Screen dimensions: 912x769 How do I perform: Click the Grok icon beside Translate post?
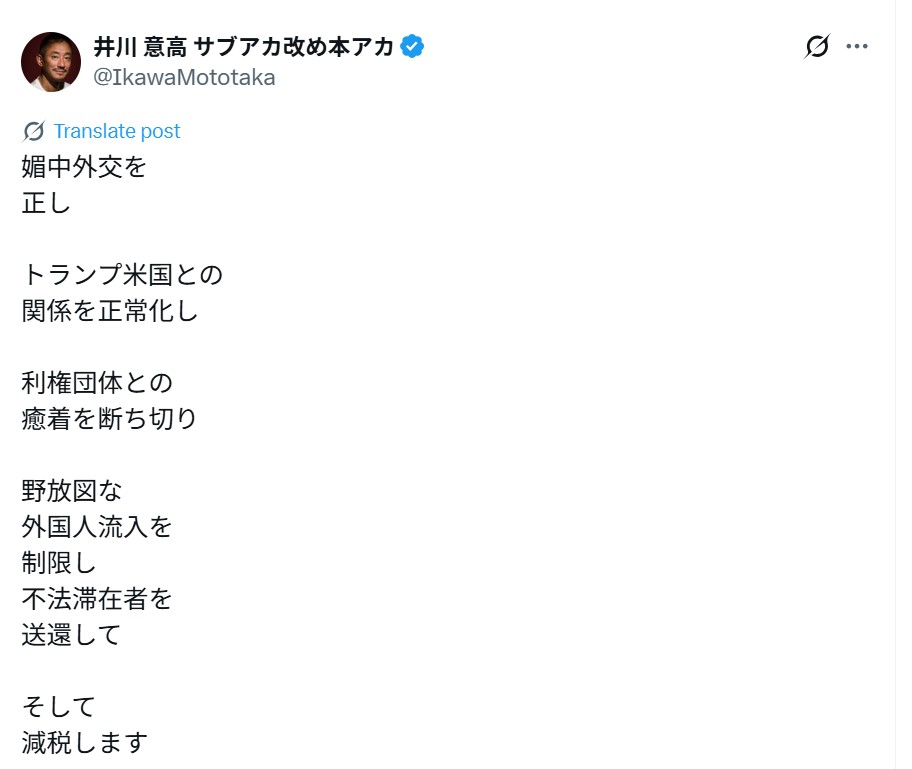[x=34, y=131]
